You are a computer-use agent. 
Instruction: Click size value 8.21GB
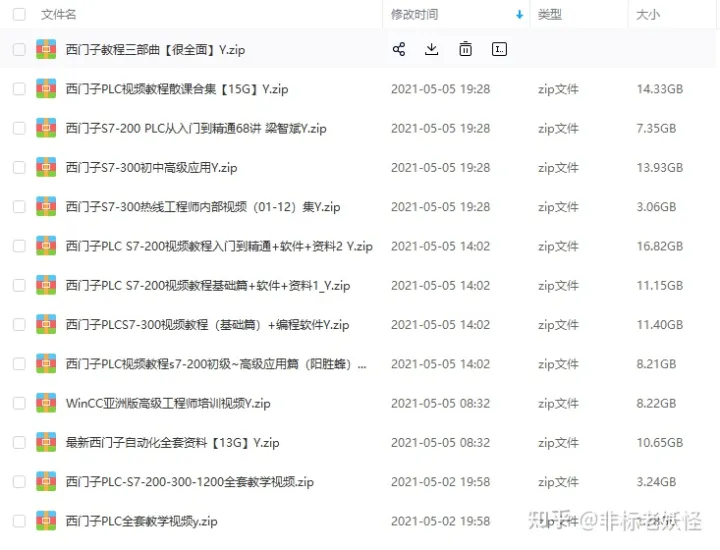[x=656, y=364]
